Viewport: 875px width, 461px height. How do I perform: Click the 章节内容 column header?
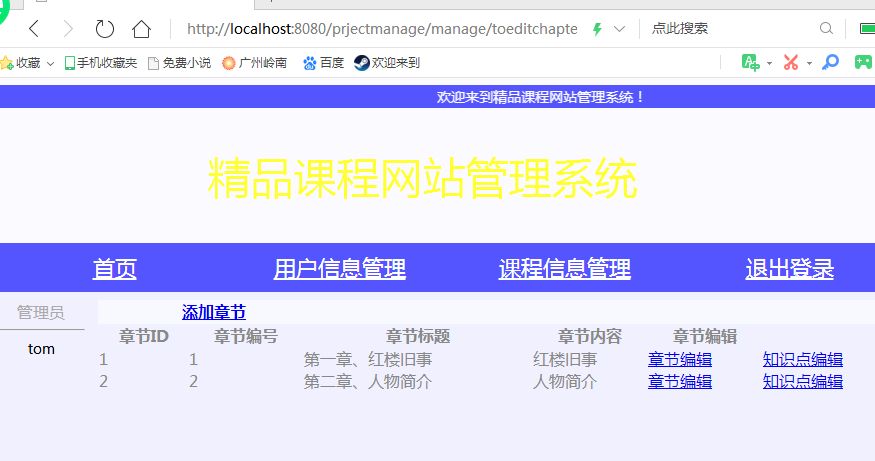point(590,337)
